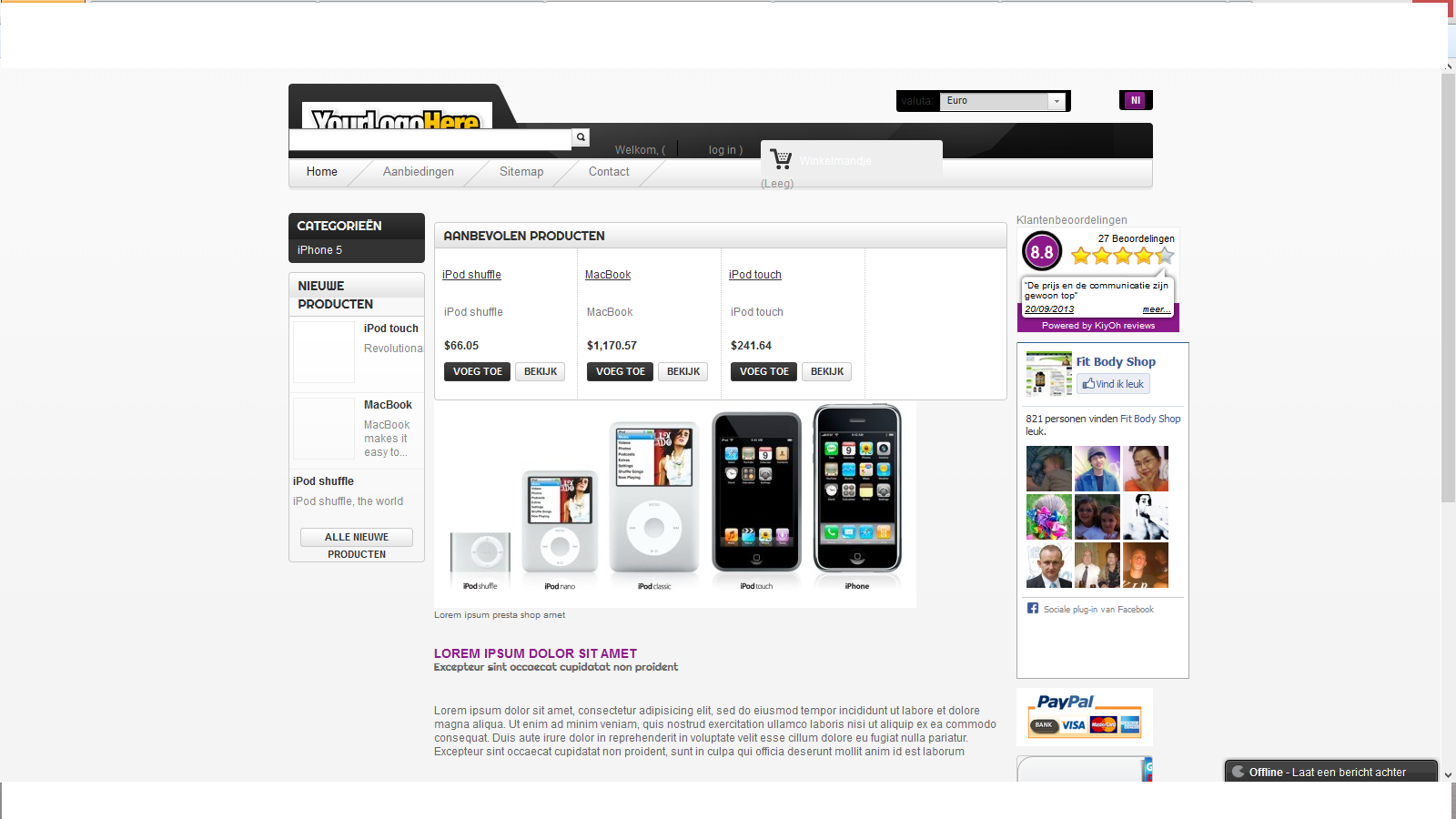The width and height of the screenshot is (1456, 819).
Task: Go to the Home menu item
Action: click(x=322, y=172)
